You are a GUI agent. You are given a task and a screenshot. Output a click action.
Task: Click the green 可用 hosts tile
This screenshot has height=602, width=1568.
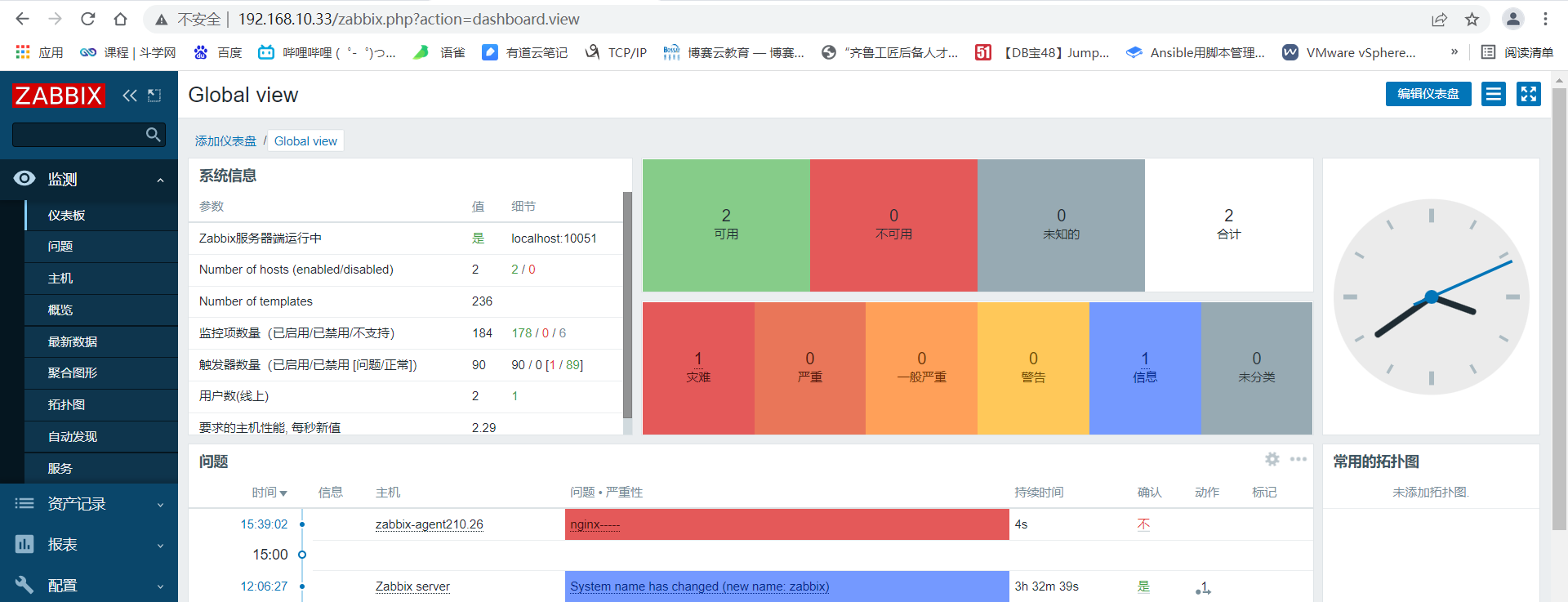(726, 225)
